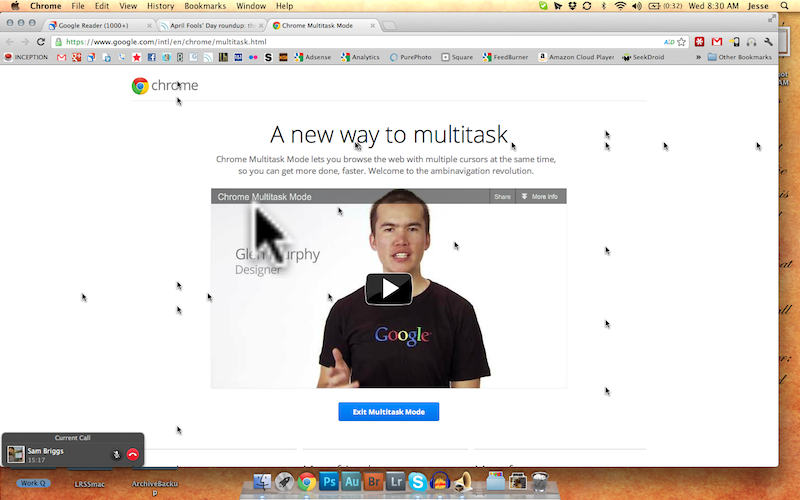The image size is (800, 500).
Task: Open the Amazon Cloud Player bookmark
Action: (577, 57)
